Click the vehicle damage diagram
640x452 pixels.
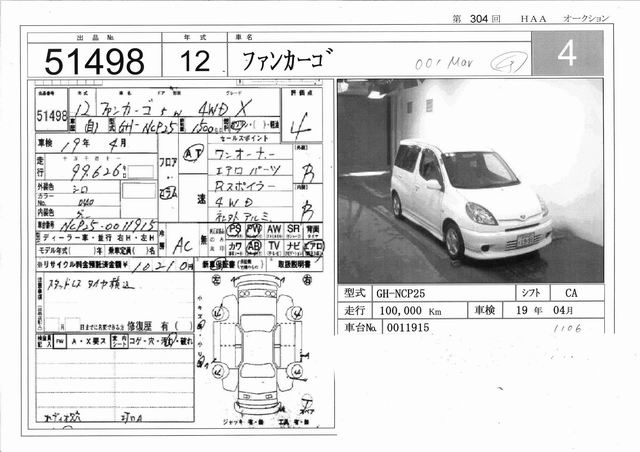[259, 345]
